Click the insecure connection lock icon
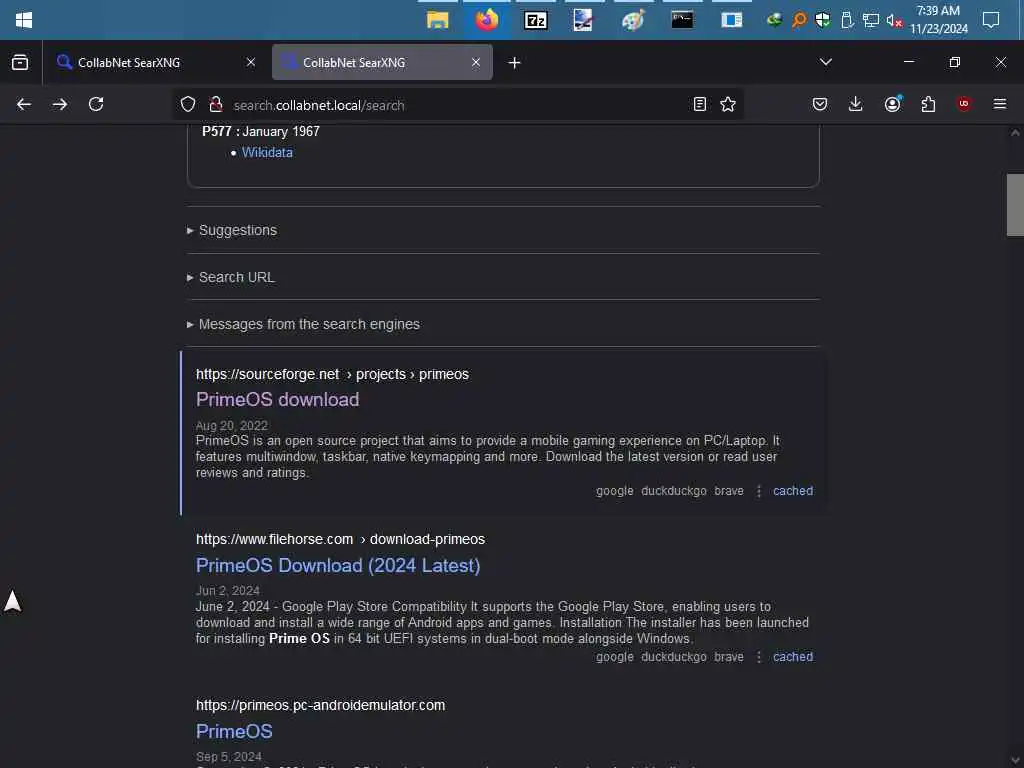 [216, 104]
